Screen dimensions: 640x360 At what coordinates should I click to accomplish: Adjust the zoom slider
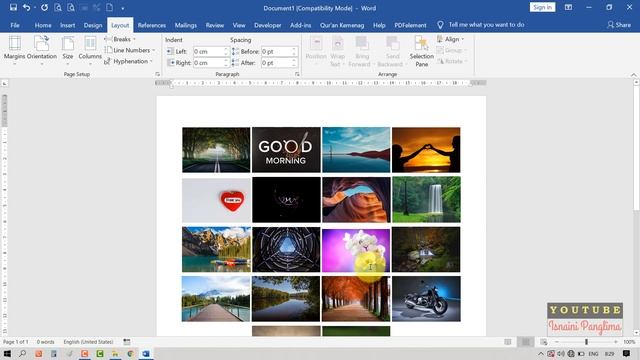(x=586, y=342)
